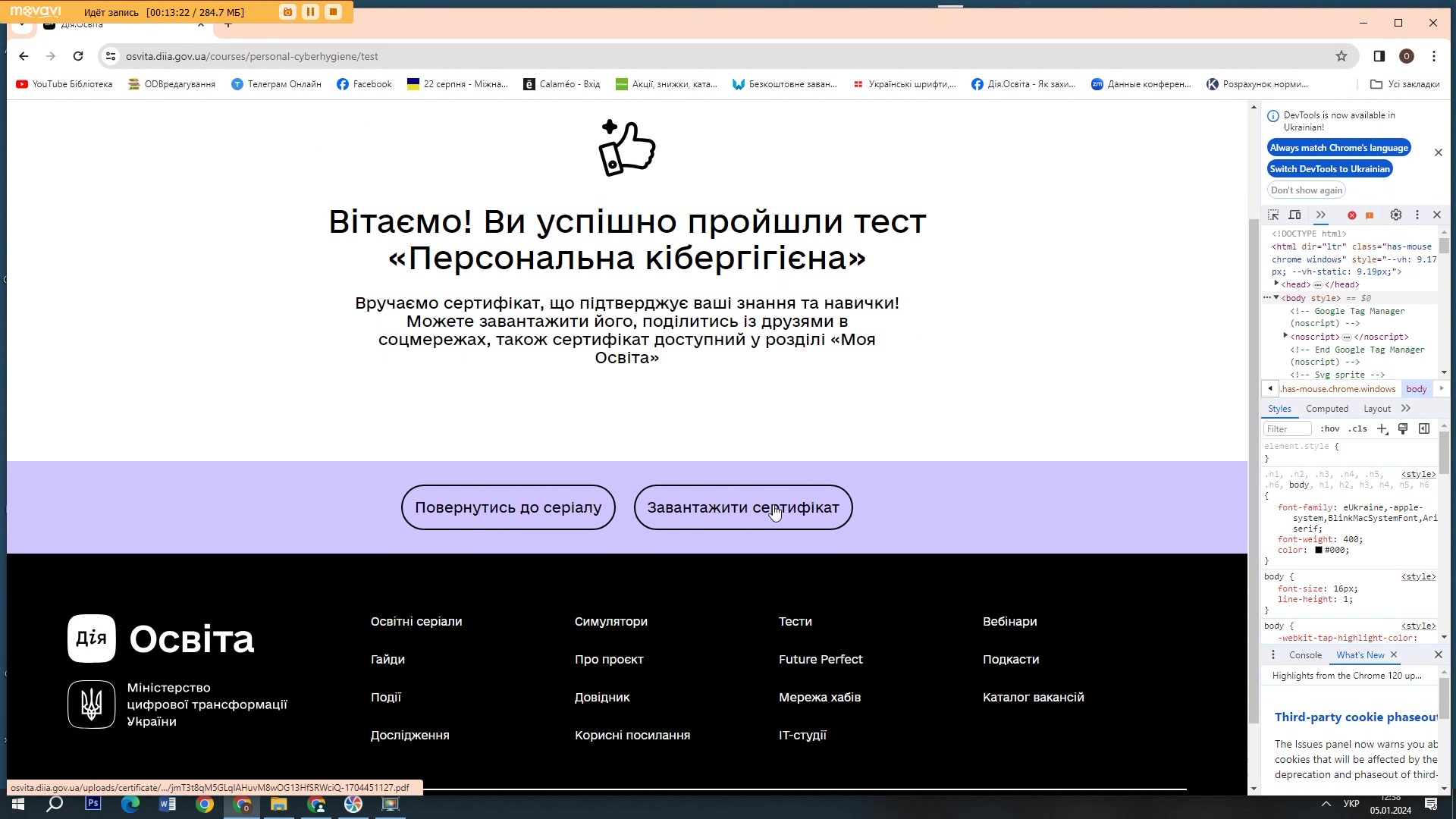Switch to the Styles tab

(1279, 409)
